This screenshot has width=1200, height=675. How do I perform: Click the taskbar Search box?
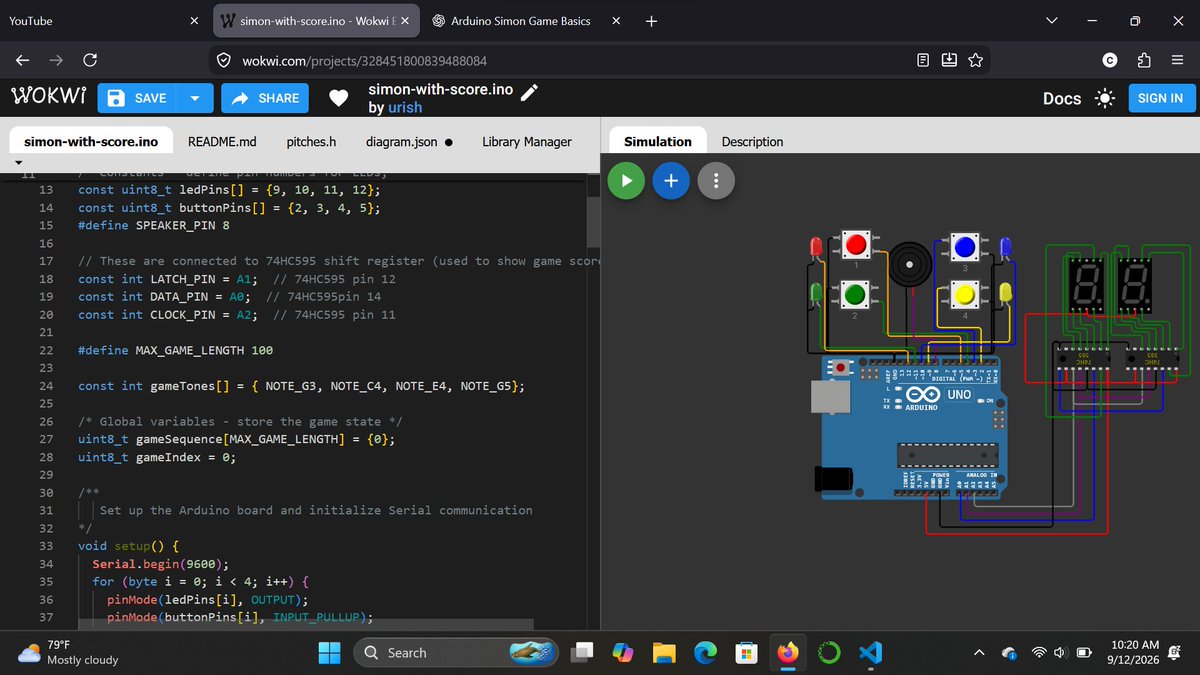point(456,653)
